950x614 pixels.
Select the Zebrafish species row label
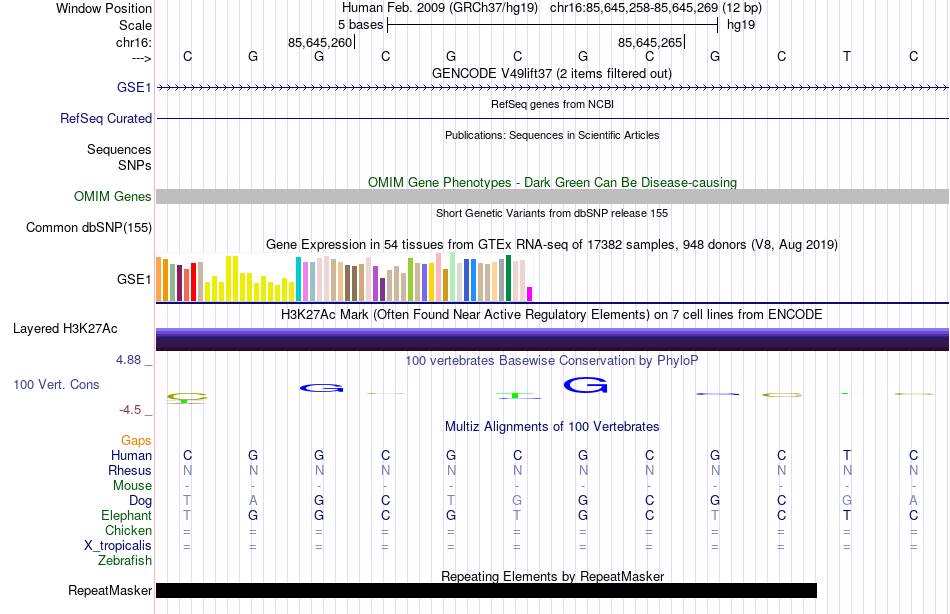click(x=125, y=560)
